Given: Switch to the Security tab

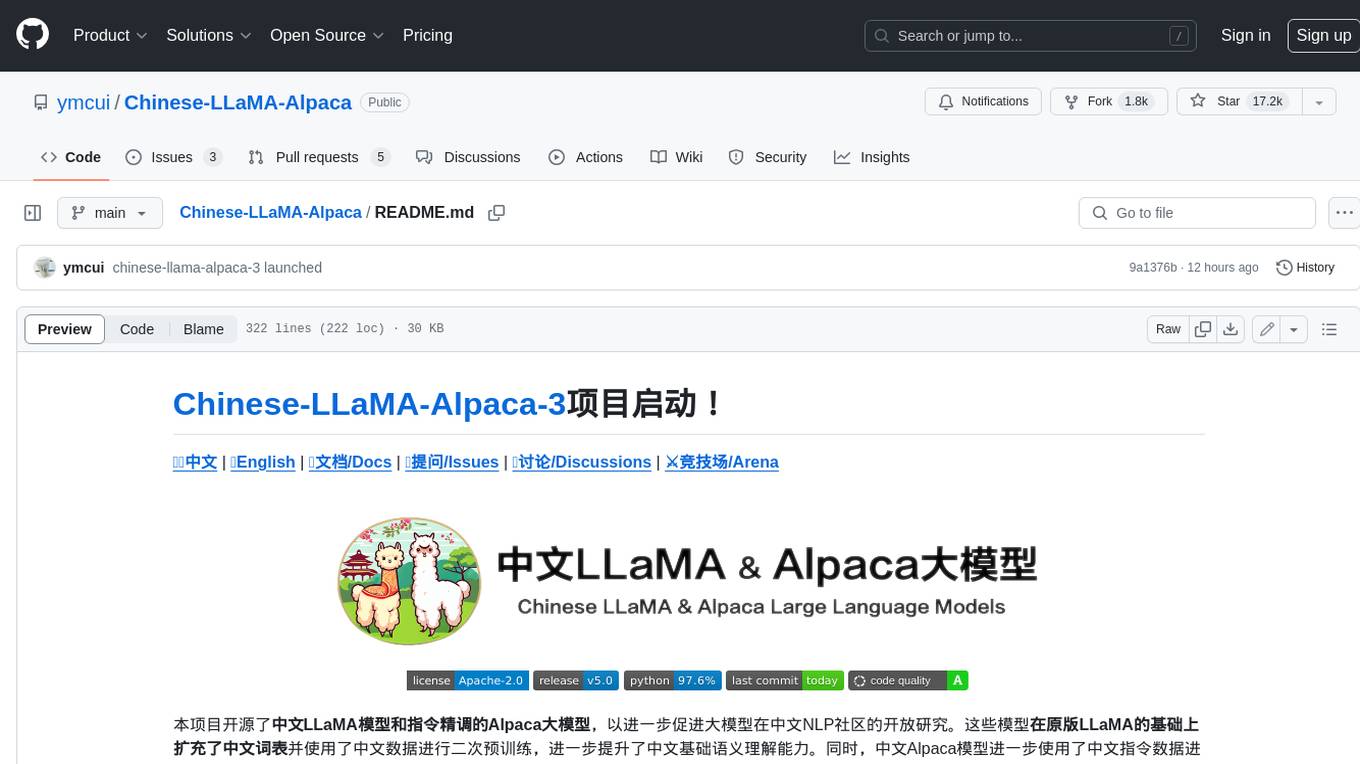Looking at the screenshot, I should click(767, 157).
